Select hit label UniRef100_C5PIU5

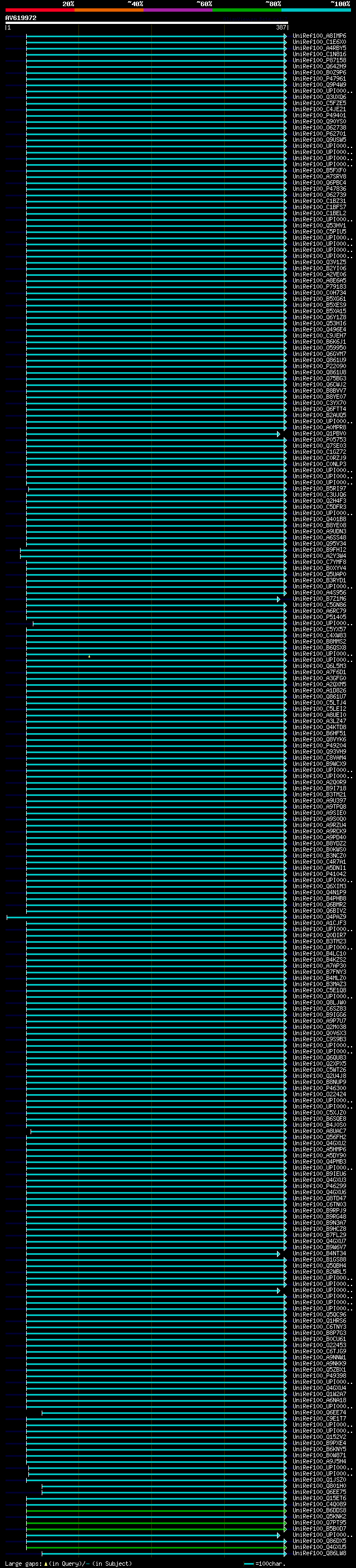pyautogui.click(x=319, y=231)
